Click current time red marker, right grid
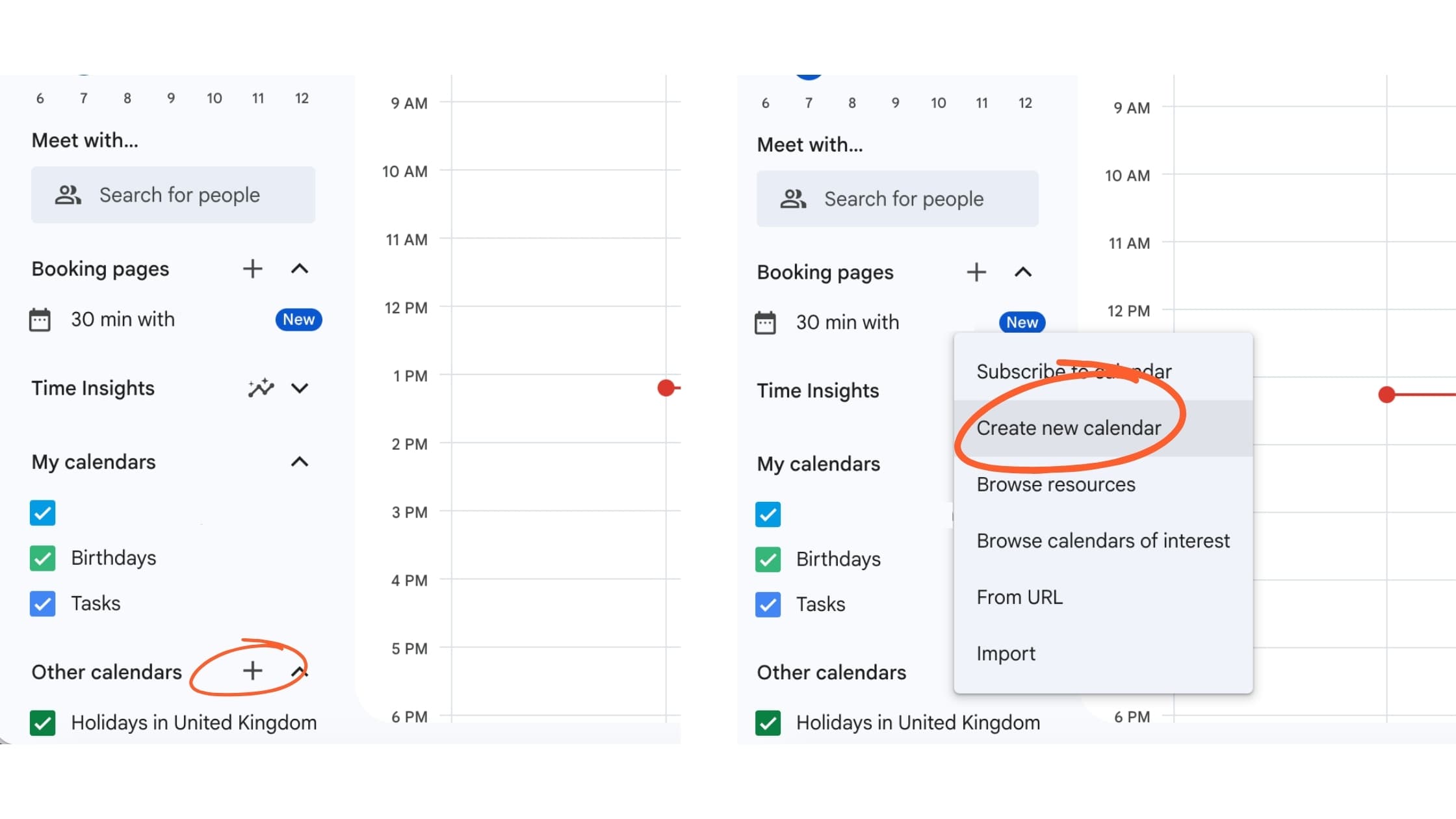Screen dimensions: 1456x819 coord(1386,395)
